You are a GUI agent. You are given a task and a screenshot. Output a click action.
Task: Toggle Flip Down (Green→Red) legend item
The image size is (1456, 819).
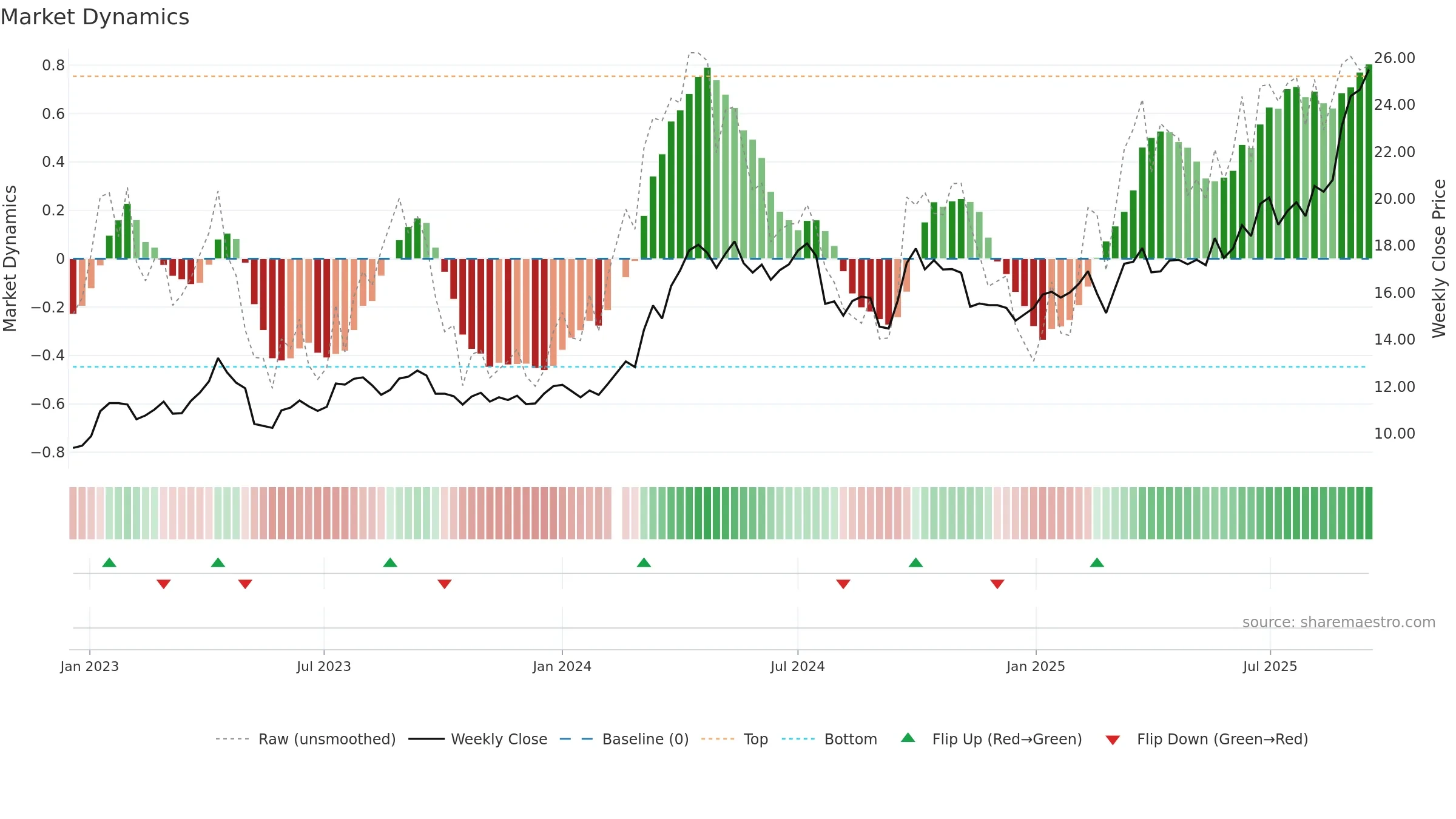point(1207,739)
